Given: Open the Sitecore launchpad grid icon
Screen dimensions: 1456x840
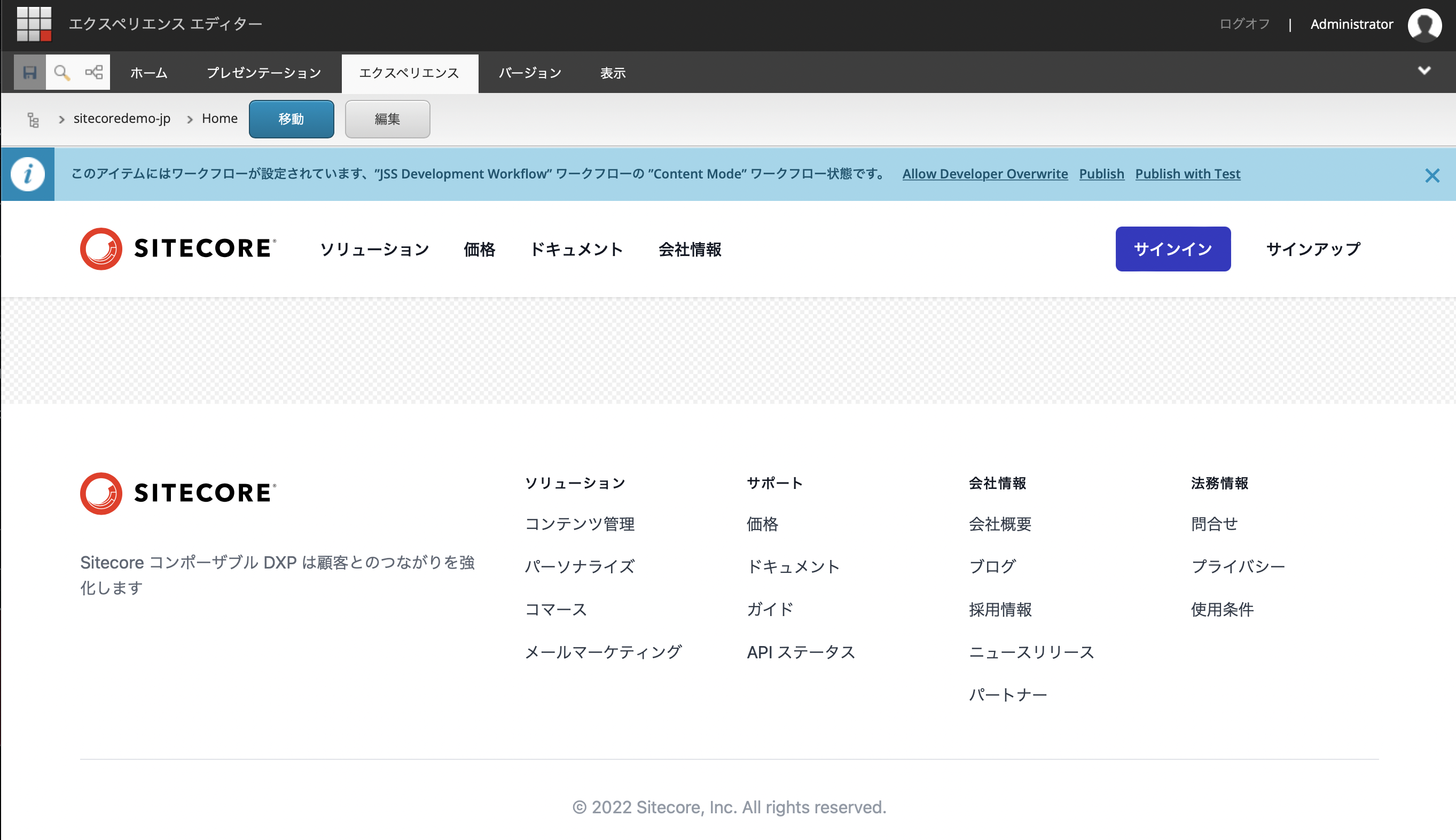Looking at the screenshot, I should click(x=34, y=24).
